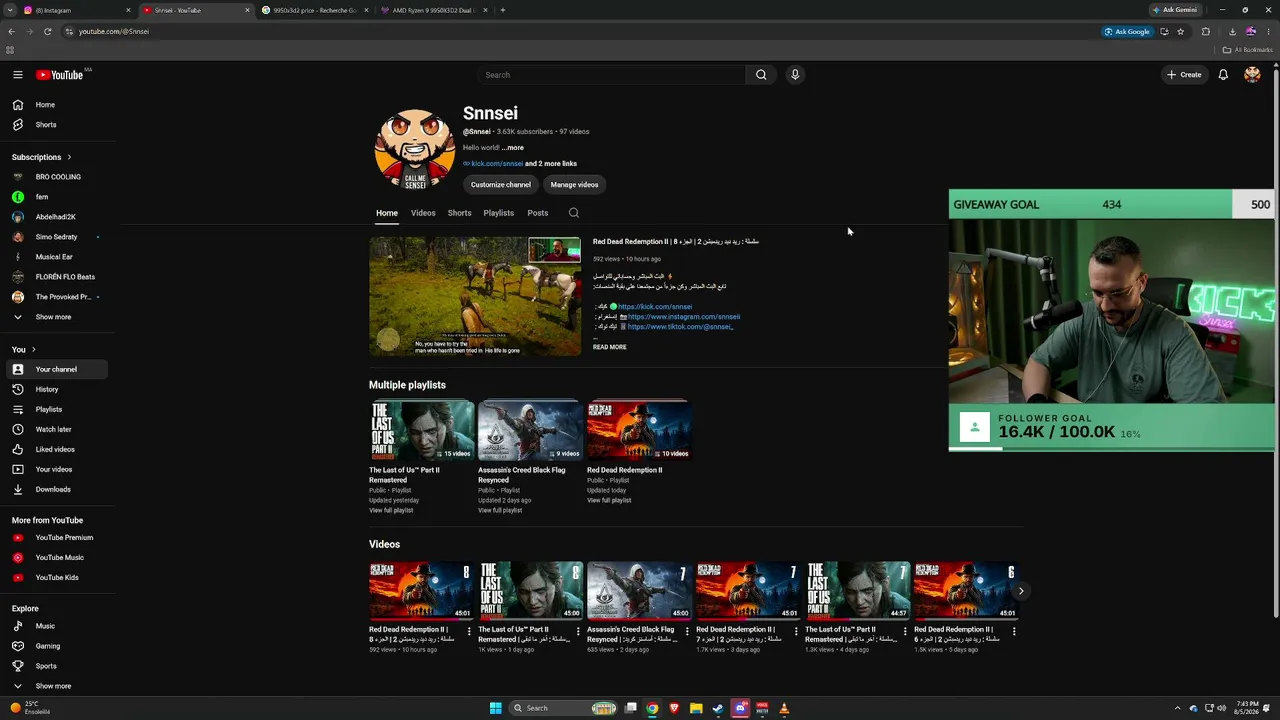The width and height of the screenshot is (1280, 720).
Task: Open File Explorer from the taskbar
Action: (696, 708)
